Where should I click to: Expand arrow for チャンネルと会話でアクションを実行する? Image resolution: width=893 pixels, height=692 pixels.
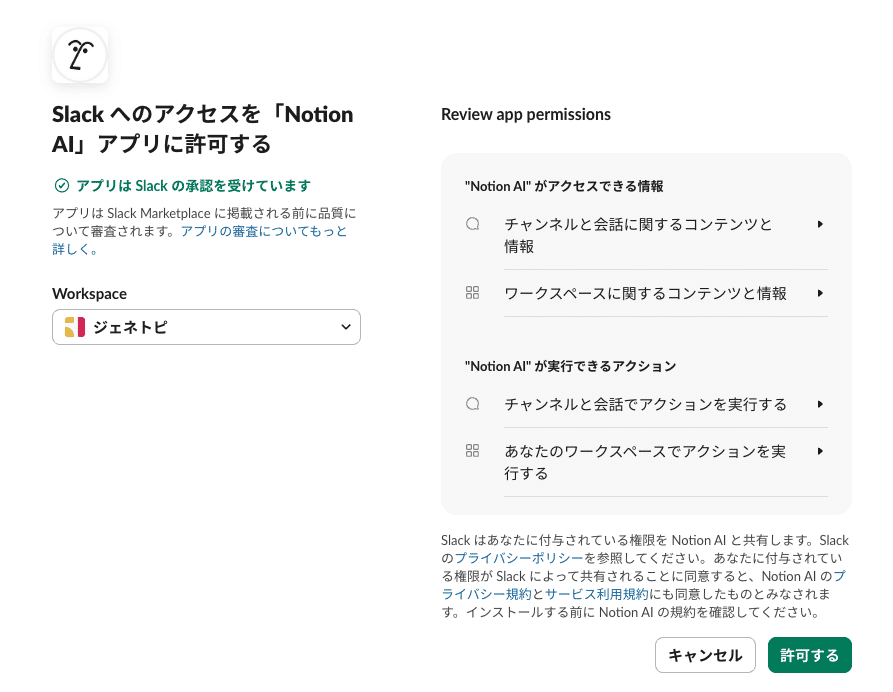tap(820, 404)
